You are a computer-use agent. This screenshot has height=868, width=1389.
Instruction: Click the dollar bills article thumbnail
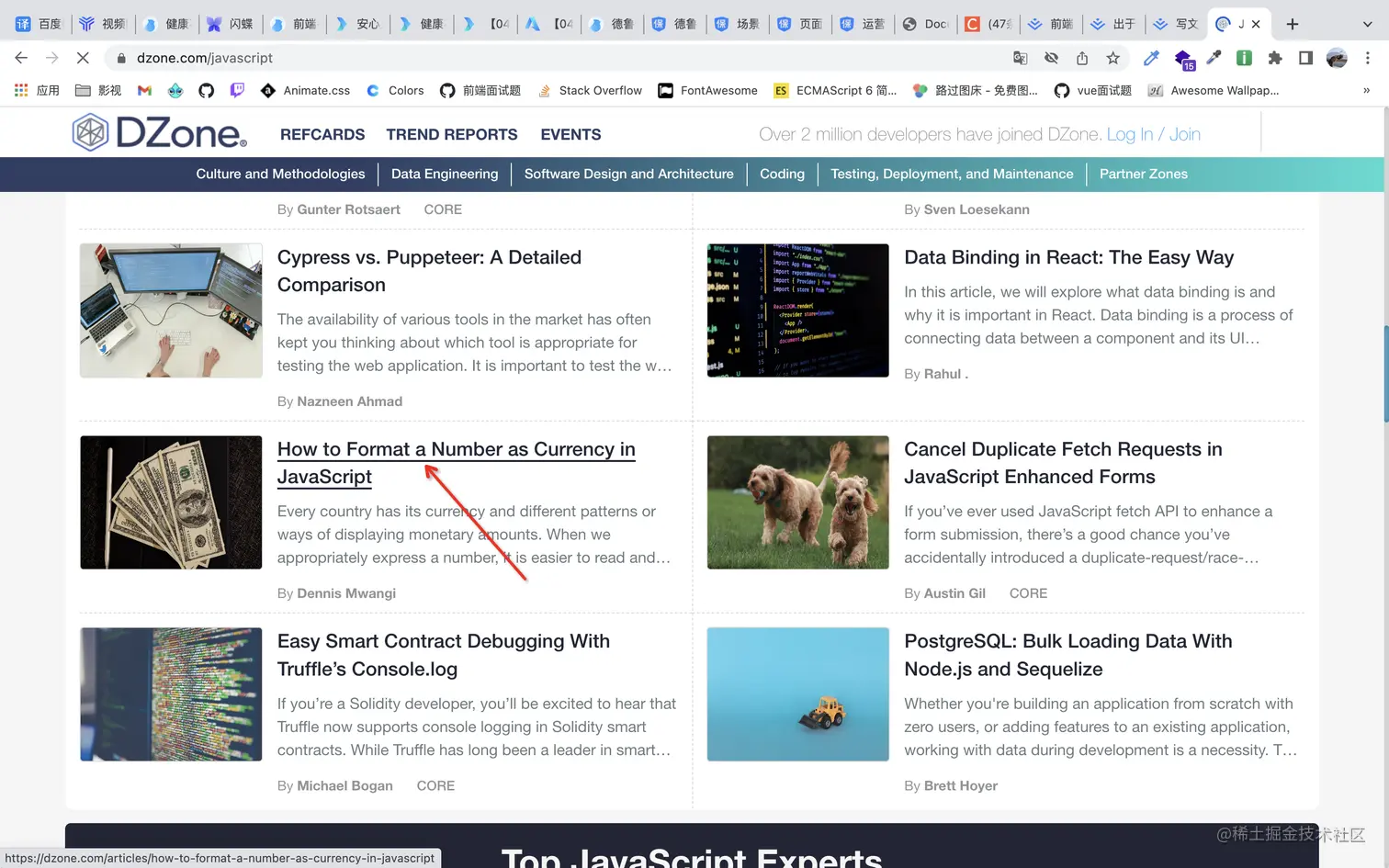pos(171,502)
